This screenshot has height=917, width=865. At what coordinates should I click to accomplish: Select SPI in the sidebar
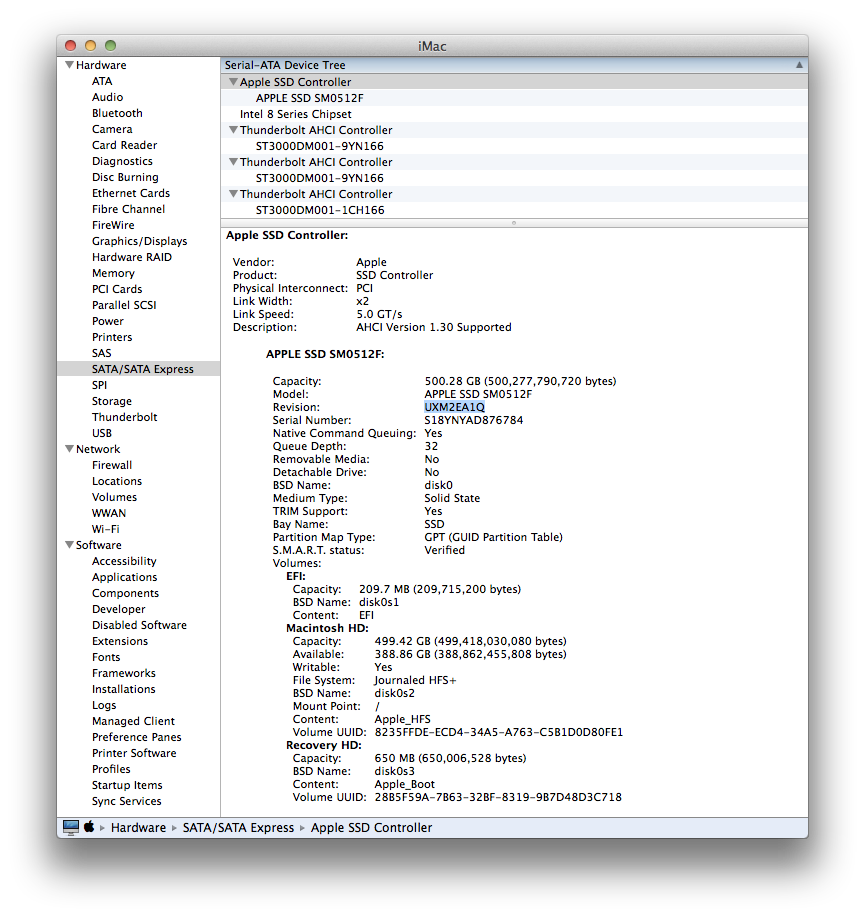coord(99,385)
